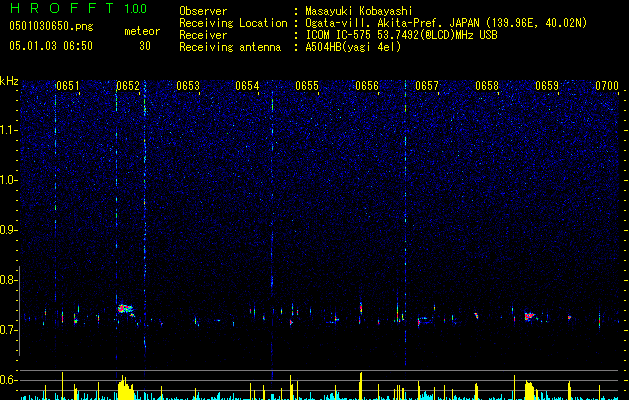Image resolution: width=629 pixels, height=400 pixels.
Task: Click the red meteor echo before 0659
Action: (530, 316)
